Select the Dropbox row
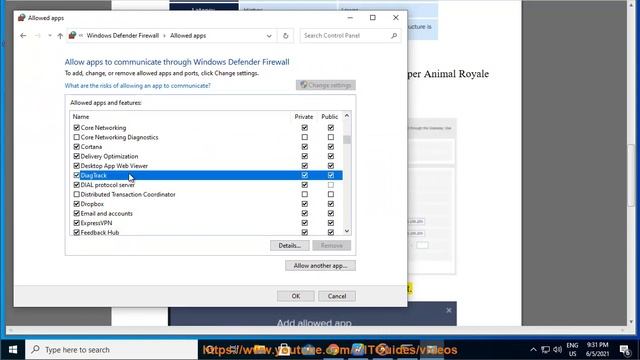640x360 pixels. (206, 204)
